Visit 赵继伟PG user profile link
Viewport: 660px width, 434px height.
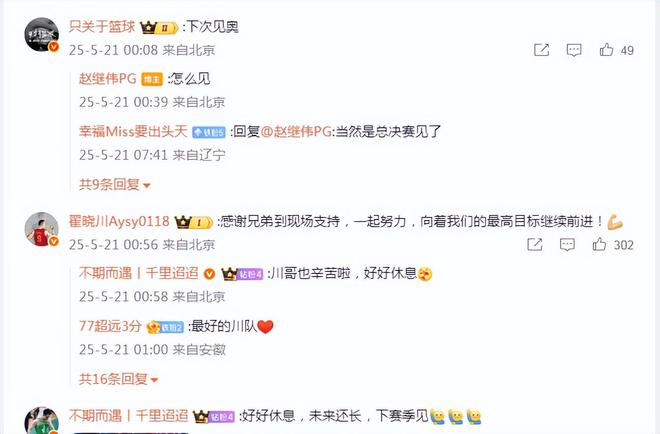(108, 79)
